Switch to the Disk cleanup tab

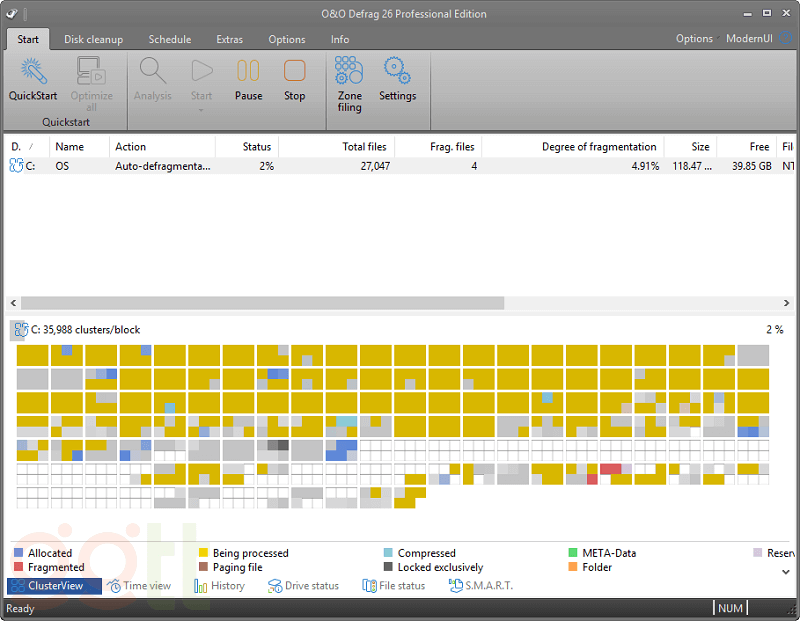[93, 39]
